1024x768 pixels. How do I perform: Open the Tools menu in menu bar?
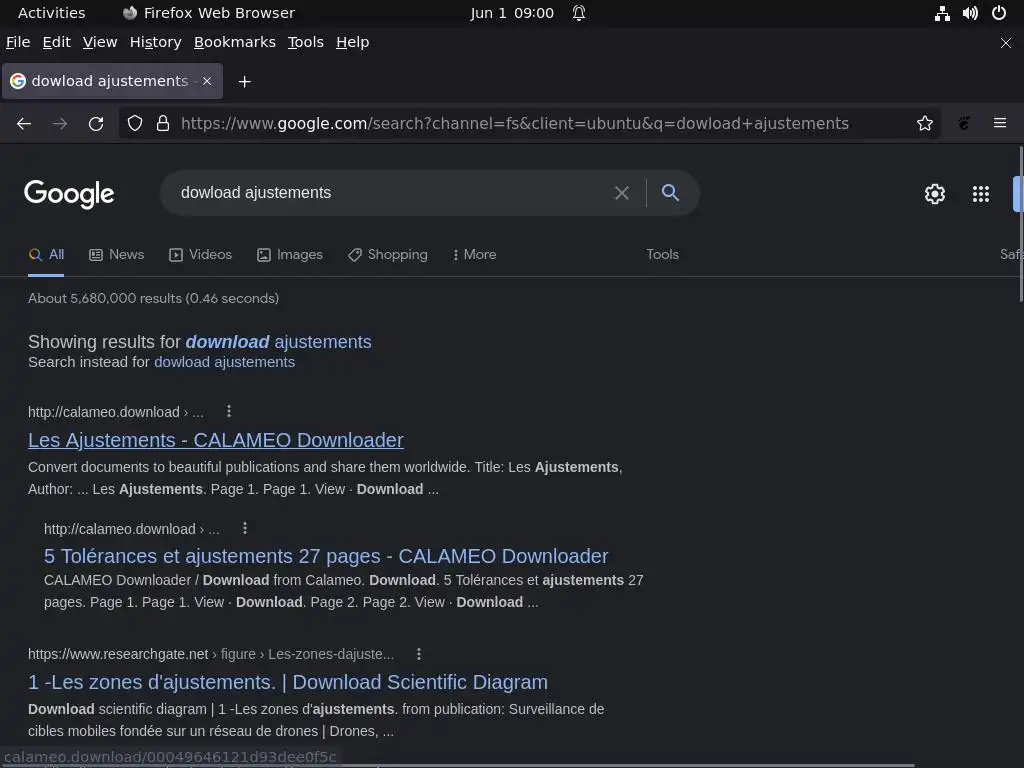tap(306, 42)
